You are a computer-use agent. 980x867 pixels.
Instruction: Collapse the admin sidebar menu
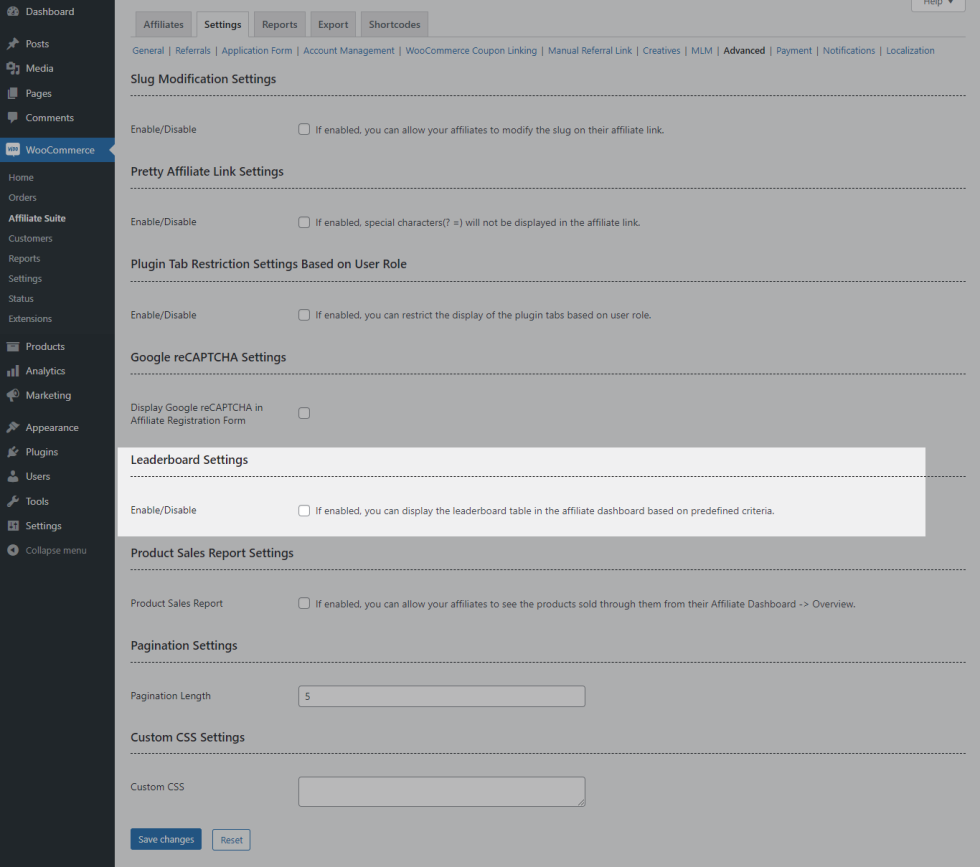[x=47, y=551]
